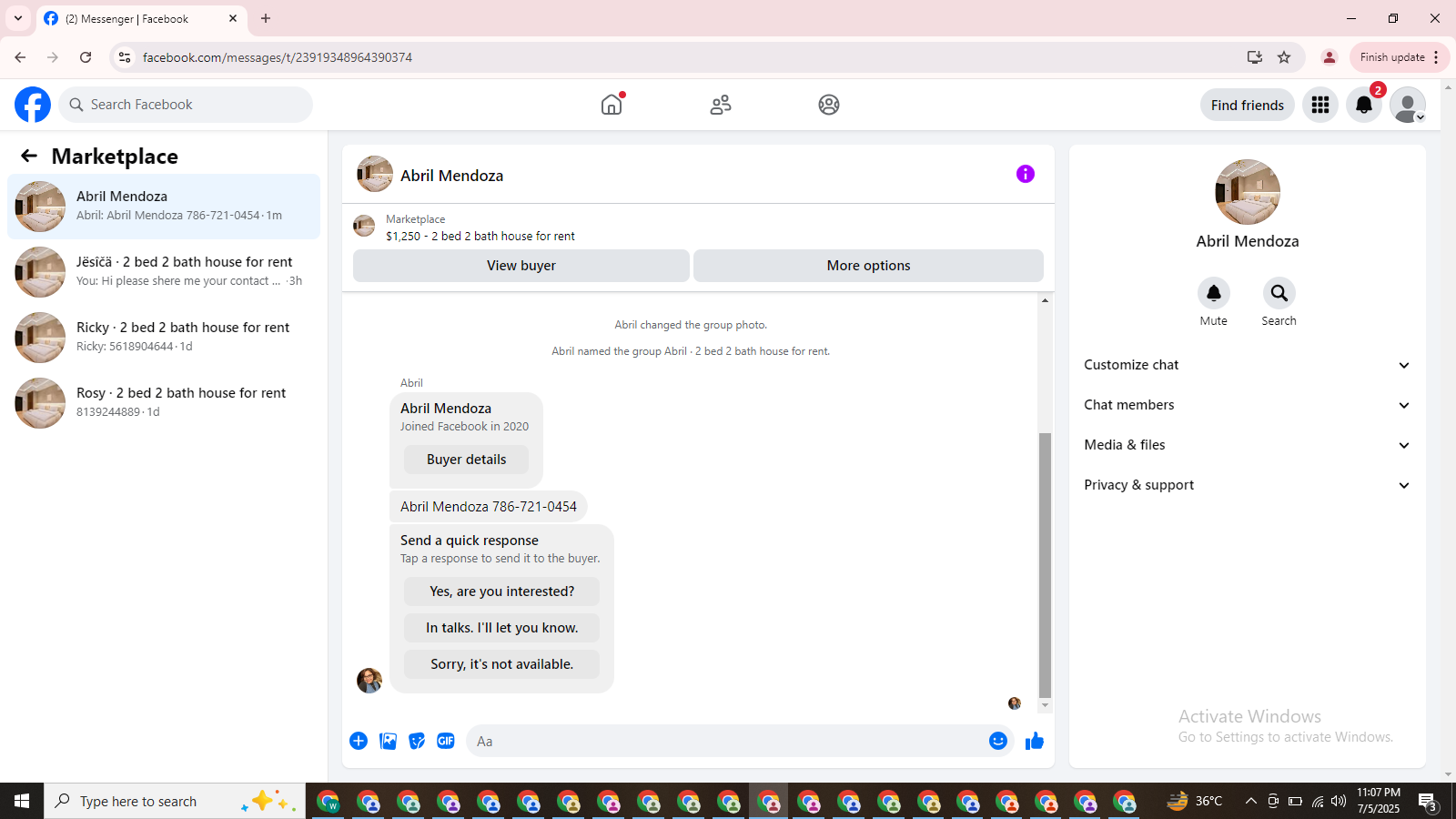Expand Privacy & support section
1456x819 pixels.
[x=1248, y=485]
